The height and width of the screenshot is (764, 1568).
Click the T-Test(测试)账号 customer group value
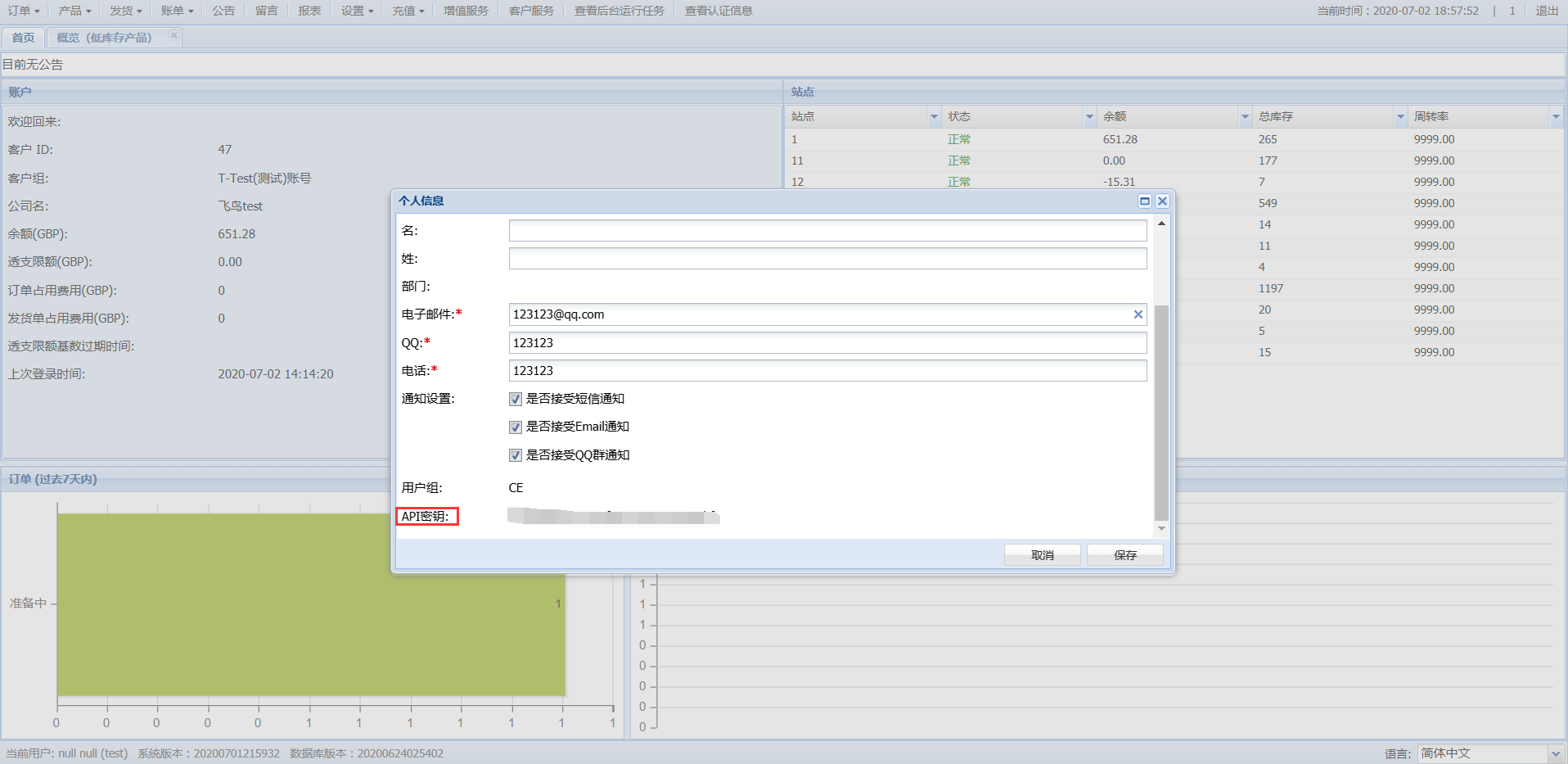coord(264,179)
